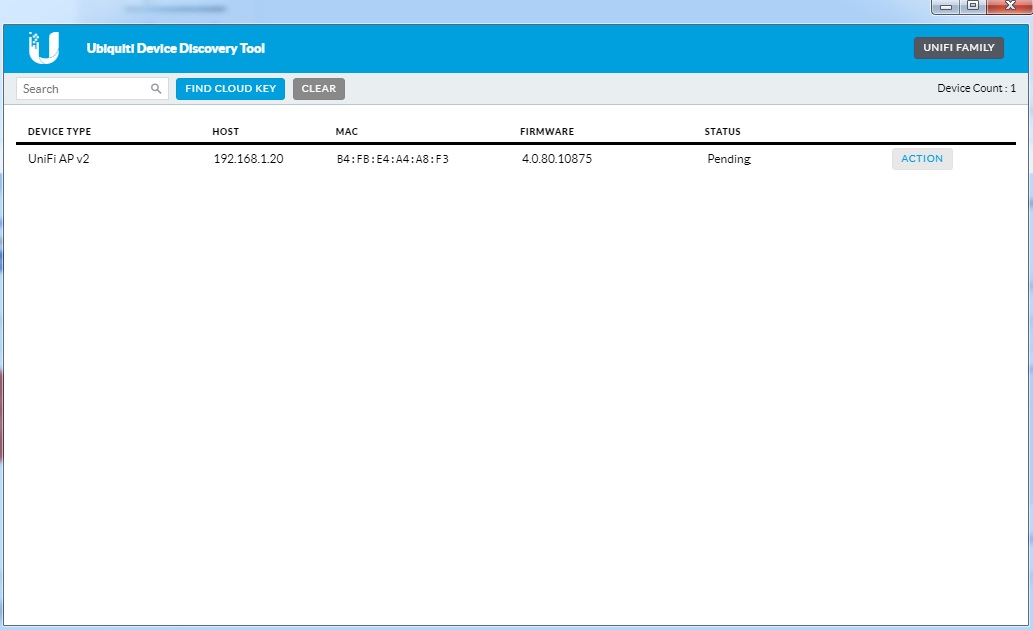Click the Pending status text

(729, 159)
